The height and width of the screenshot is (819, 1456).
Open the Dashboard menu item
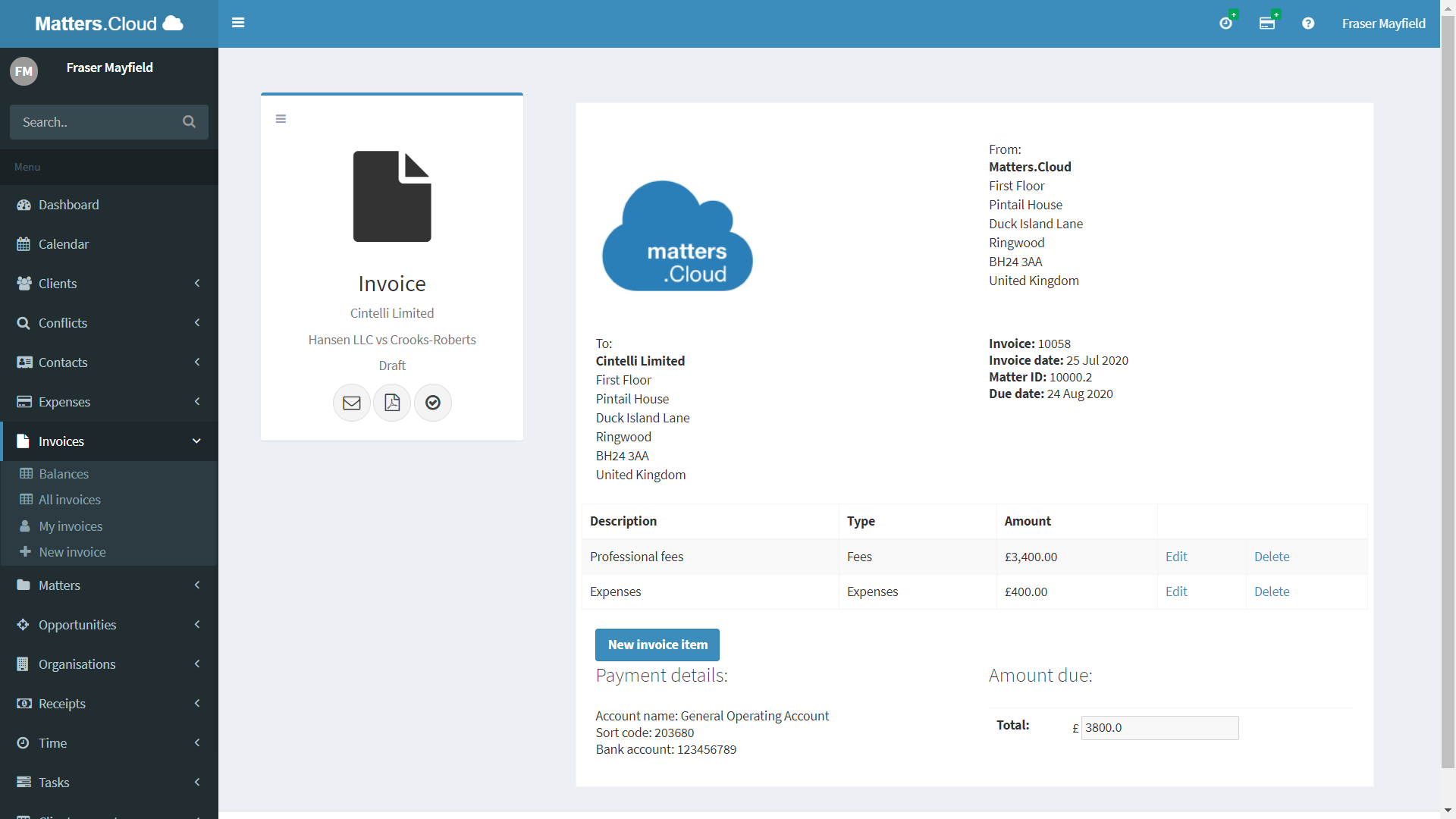click(109, 205)
